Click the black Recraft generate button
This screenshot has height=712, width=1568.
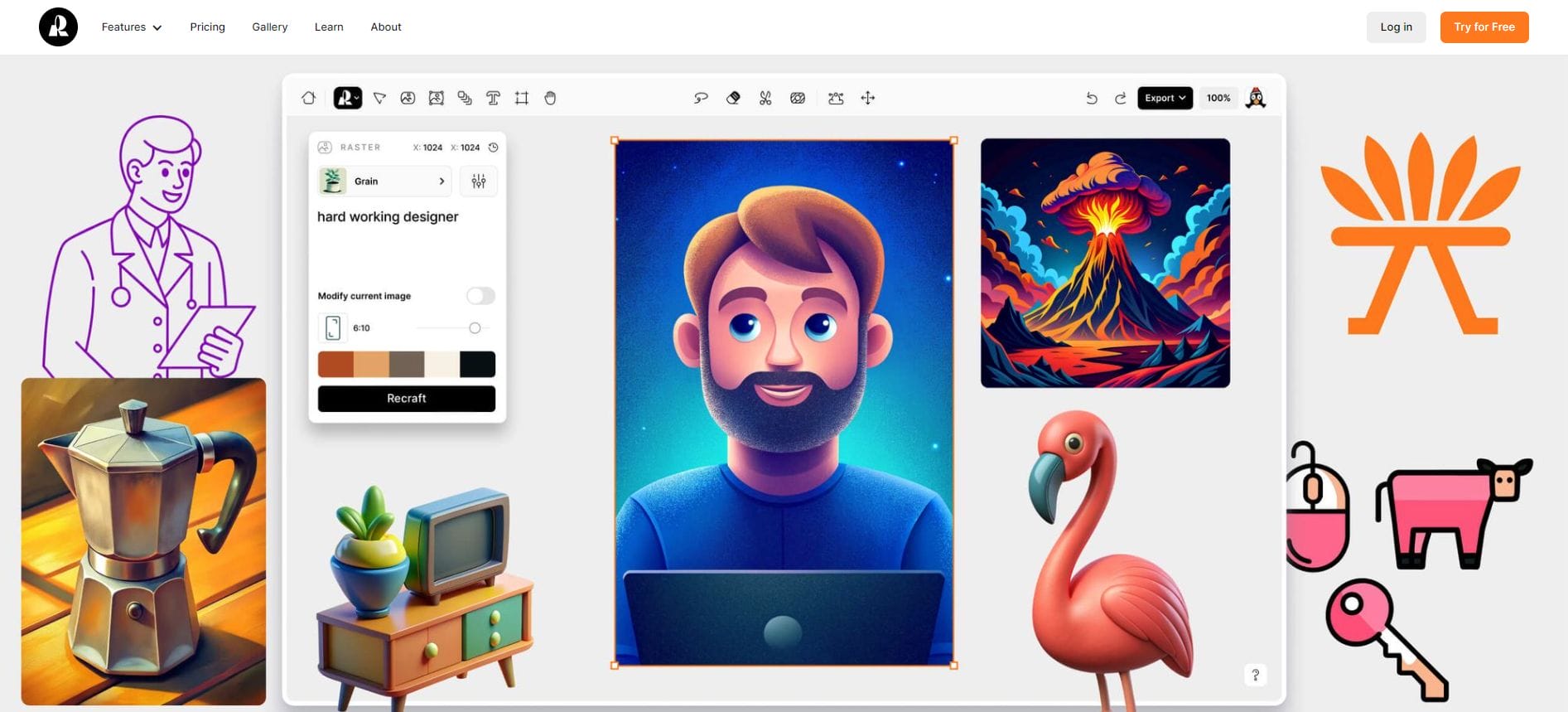coord(407,399)
